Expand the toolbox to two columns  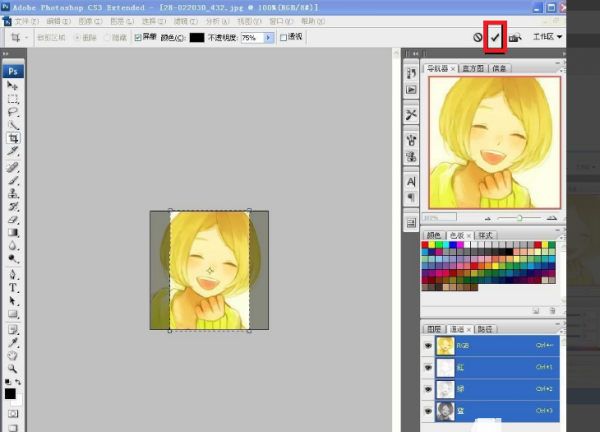tap(6, 54)
